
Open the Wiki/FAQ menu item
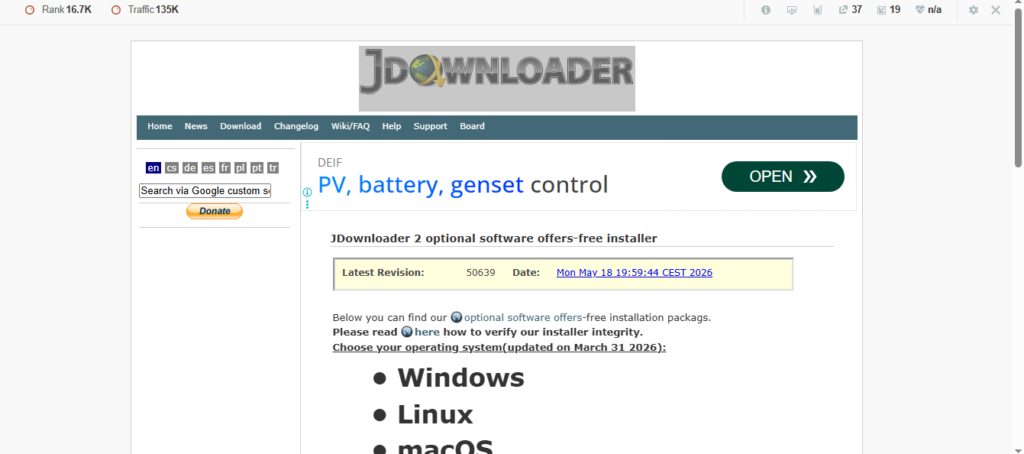[x=350, y=126]
